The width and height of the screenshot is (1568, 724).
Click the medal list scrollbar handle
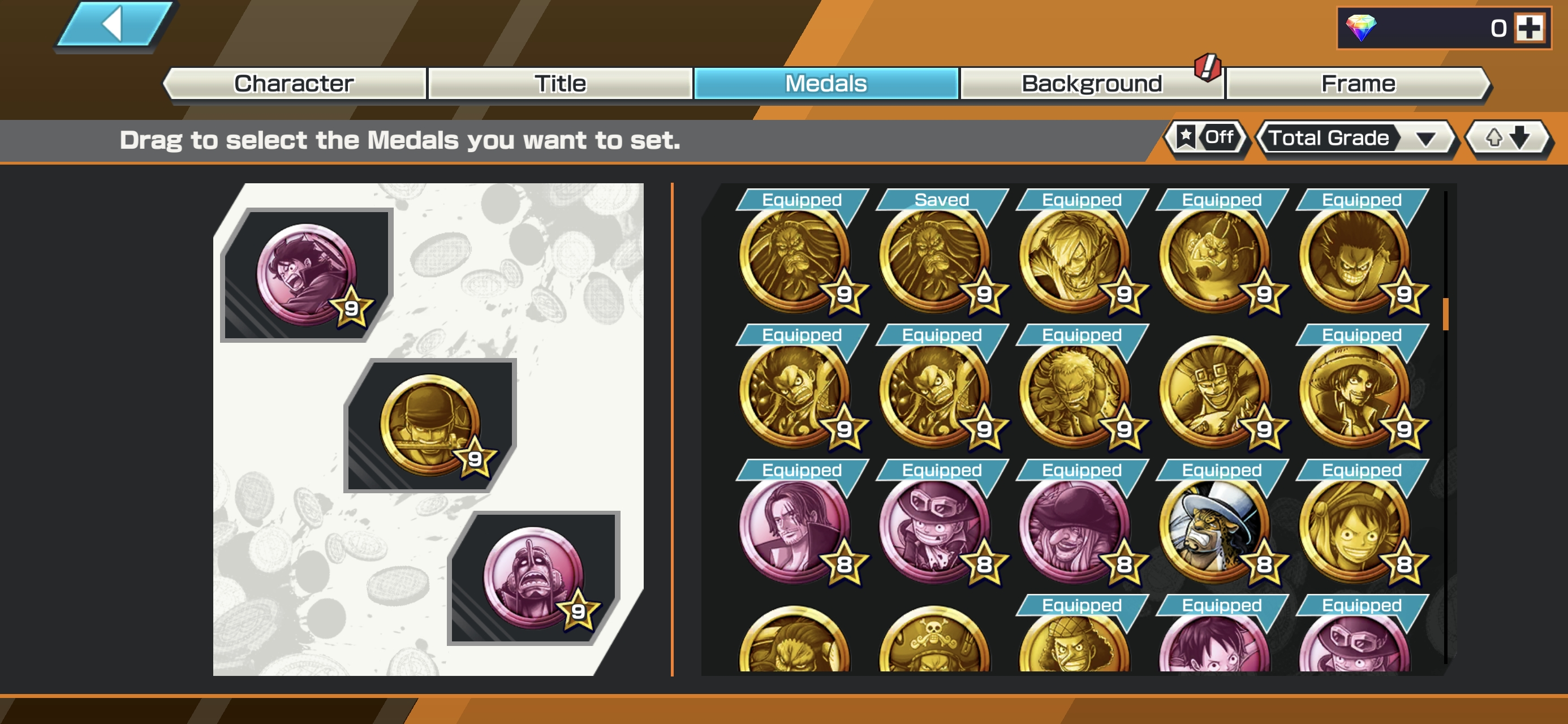click(1446, 314)
